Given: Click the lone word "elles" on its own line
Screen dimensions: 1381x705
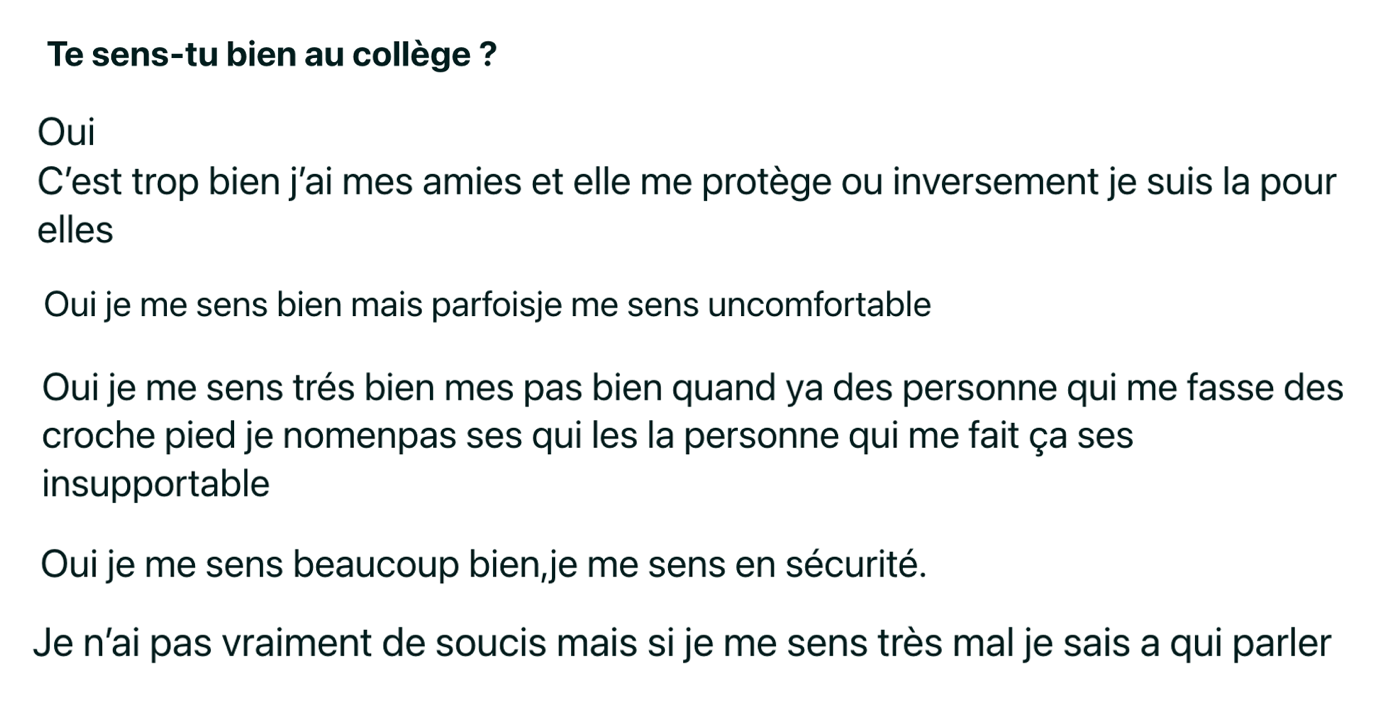Looking at the screenshot, I should tap(75, 231).
